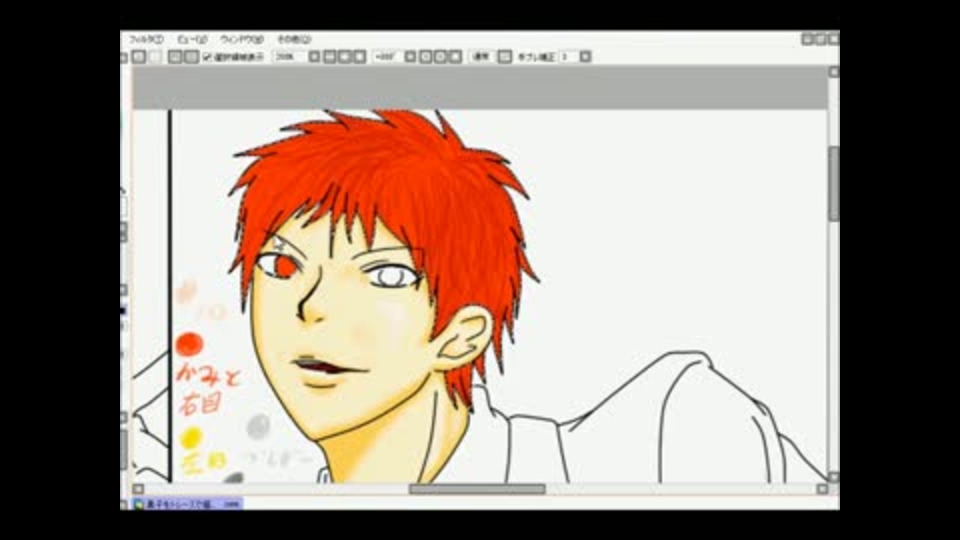
Task: Open the zoom percentage dropdown arrow
Action: pyautogui.click(x=314, y=56)
